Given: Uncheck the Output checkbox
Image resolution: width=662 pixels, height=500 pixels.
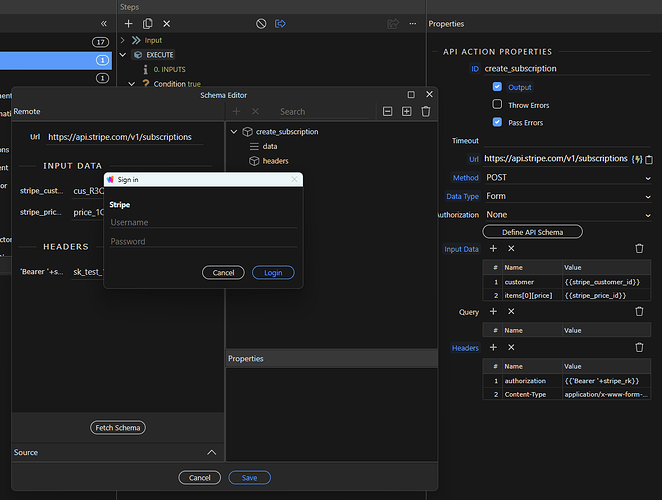Looking at the screenshot, I should click(497, 87).
